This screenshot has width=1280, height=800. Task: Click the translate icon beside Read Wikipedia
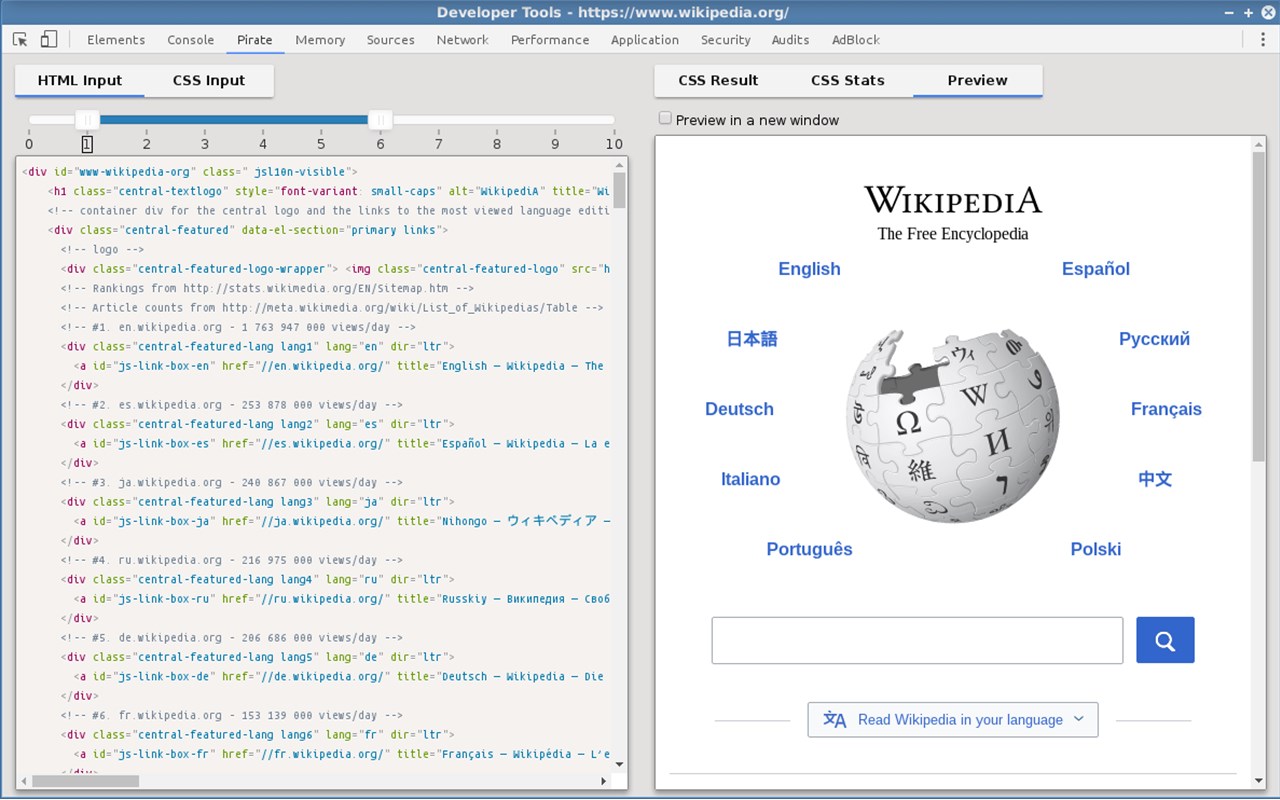(x=834, y=720)
